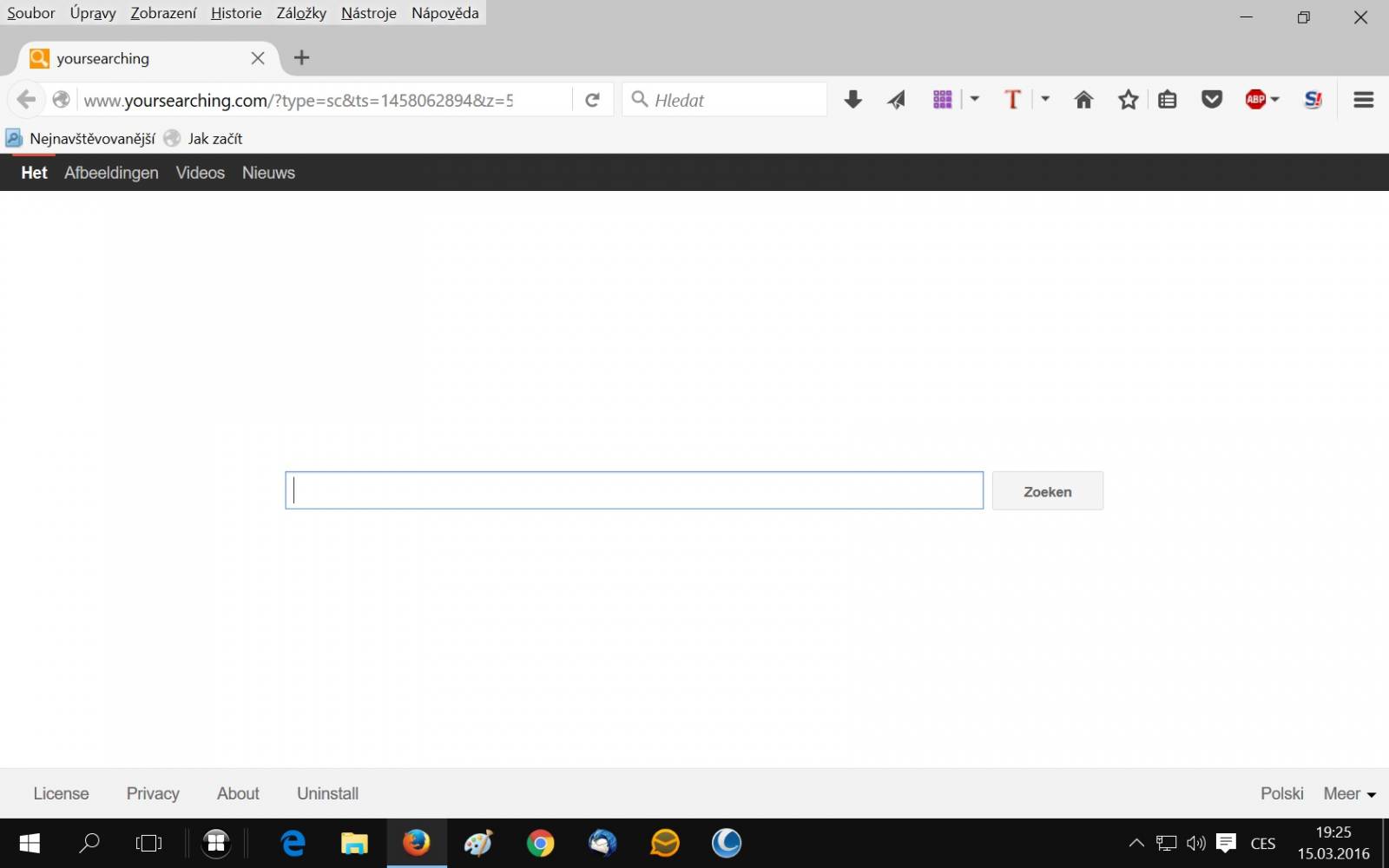Click the CES input language indicator
The width and height of the screenshot is (1389, 868).
coord(1263,843)
